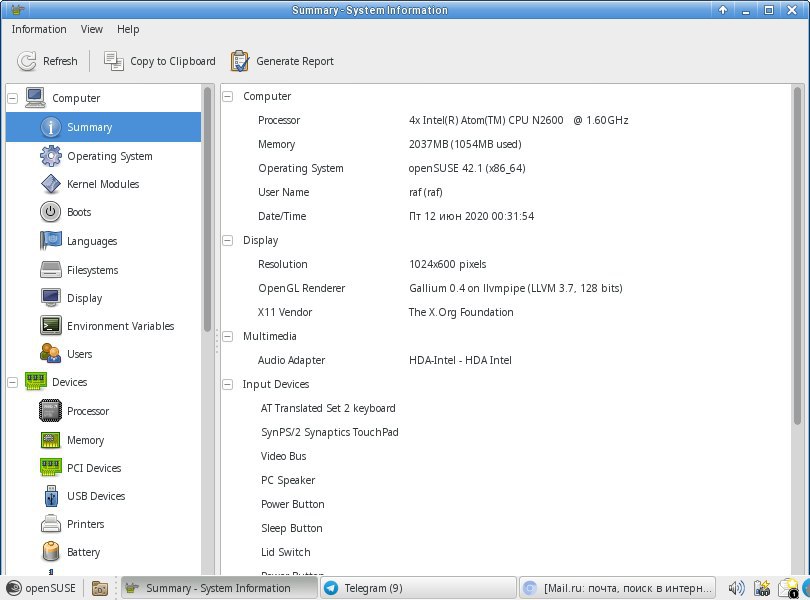Click the details pane vertical scrollbar
The height and width of the screenshot is (600, 810).
point(798,256)
